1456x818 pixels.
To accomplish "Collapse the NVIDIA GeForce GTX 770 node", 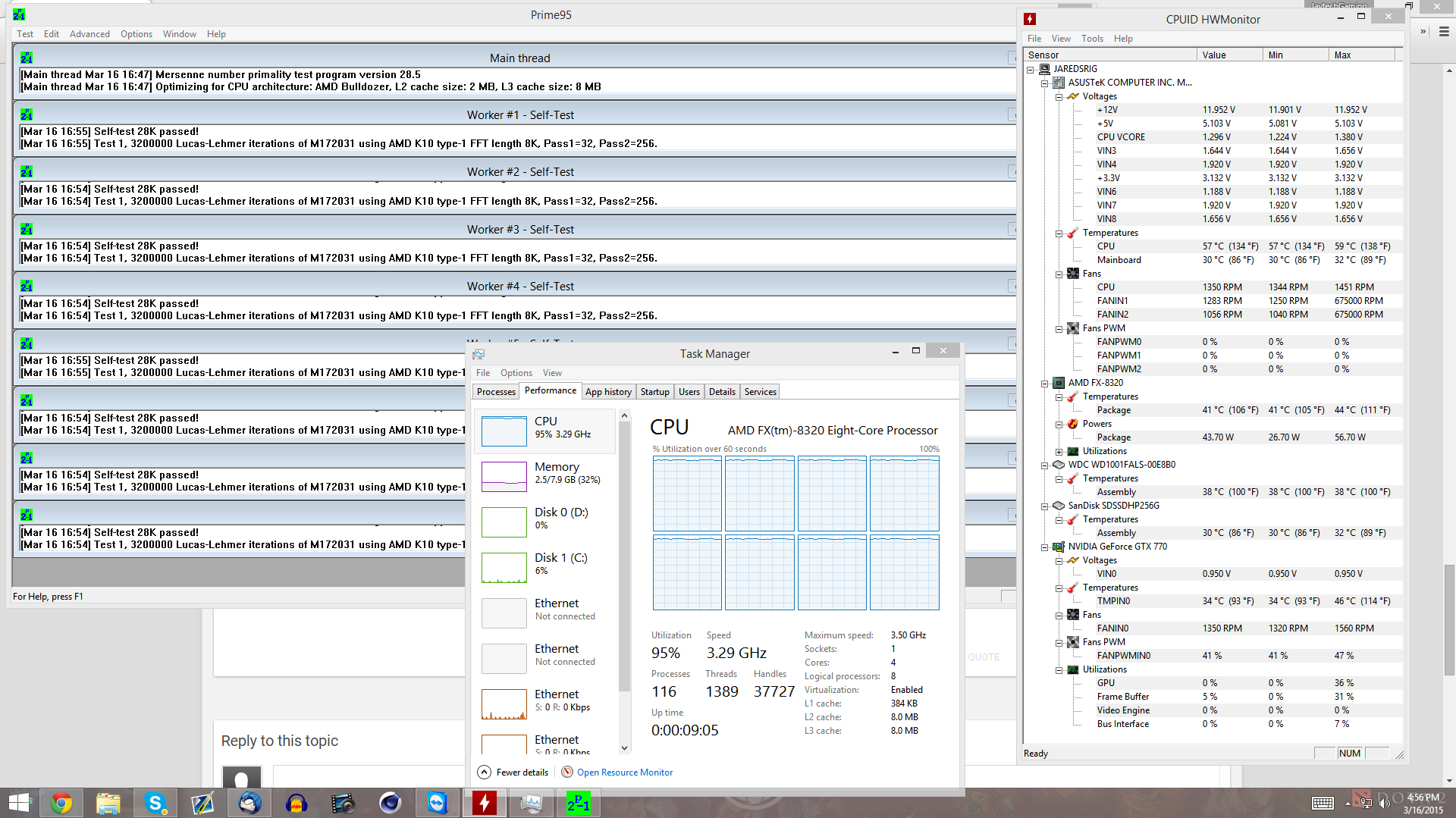I will click(1045, 547).
